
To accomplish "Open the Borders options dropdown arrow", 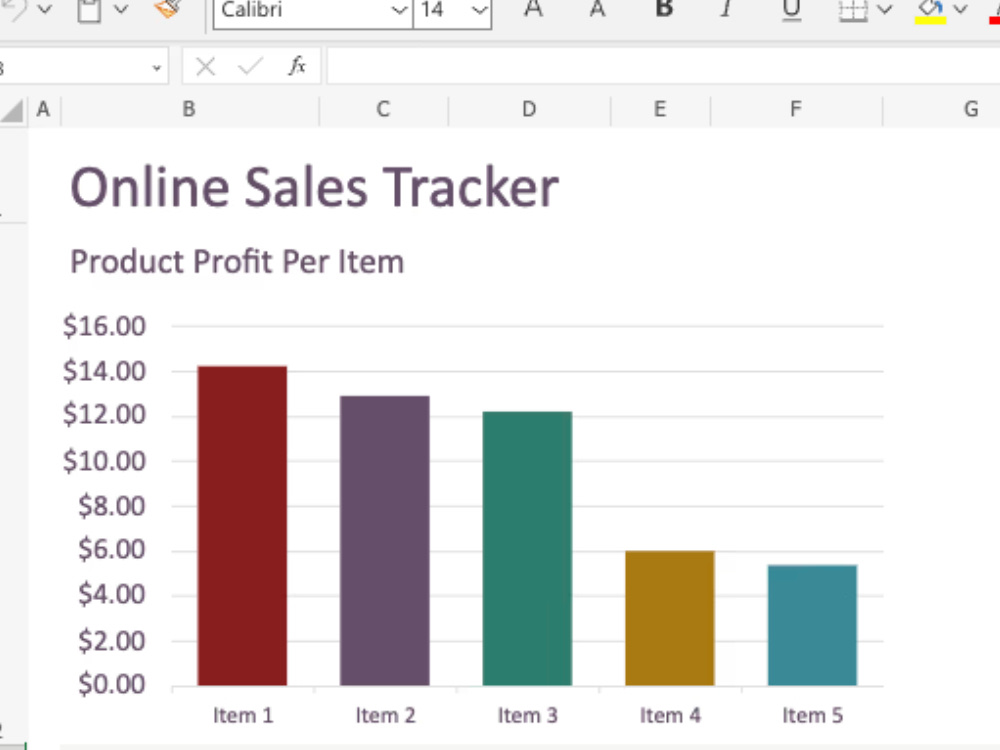I will (884, 9).
